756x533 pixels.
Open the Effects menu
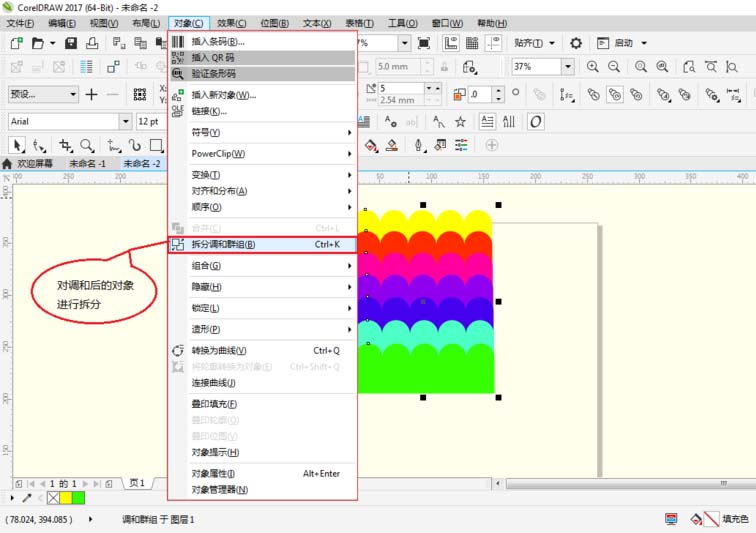pyautogui.click(x=231, y=23)
